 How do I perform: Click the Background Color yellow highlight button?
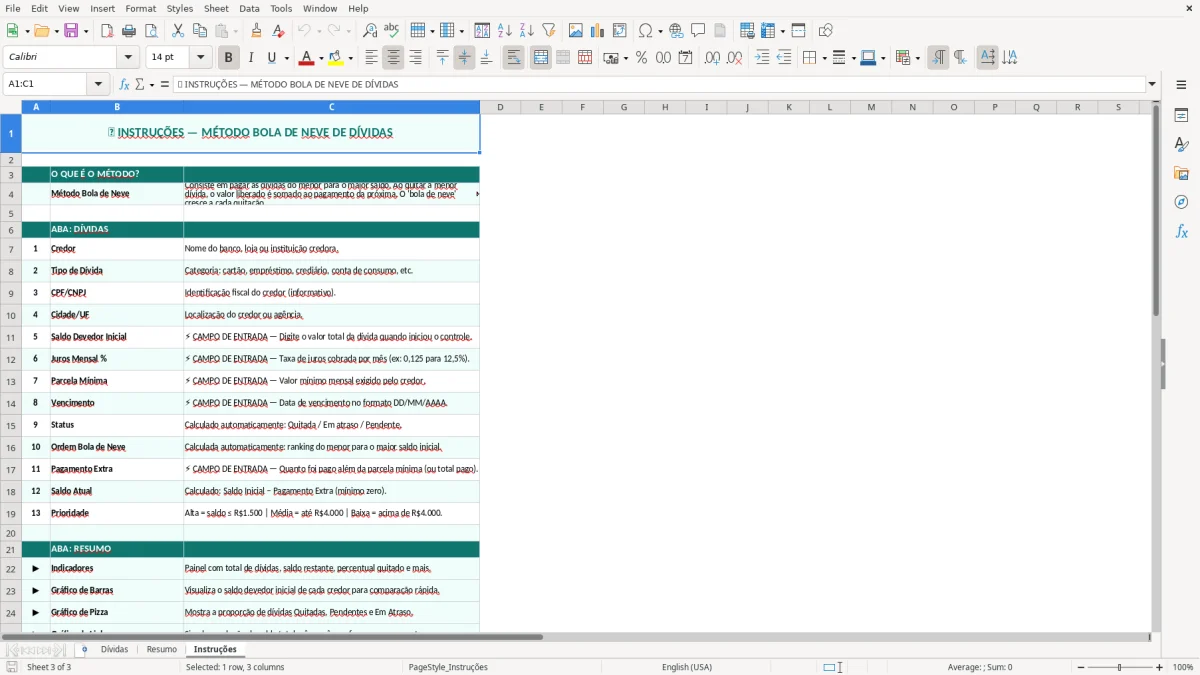(336, 58)
